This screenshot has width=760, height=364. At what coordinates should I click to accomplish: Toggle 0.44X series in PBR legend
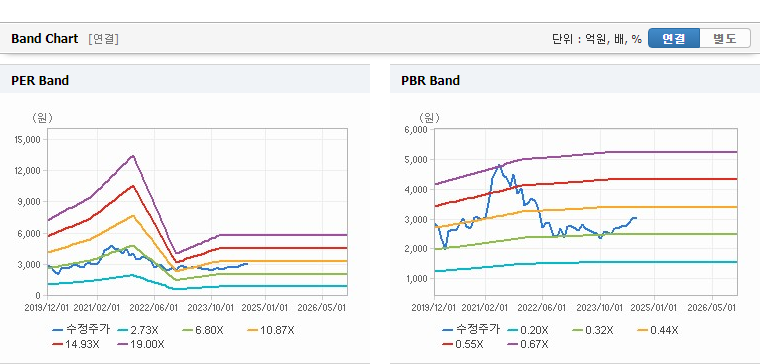[x=658, y=330]
